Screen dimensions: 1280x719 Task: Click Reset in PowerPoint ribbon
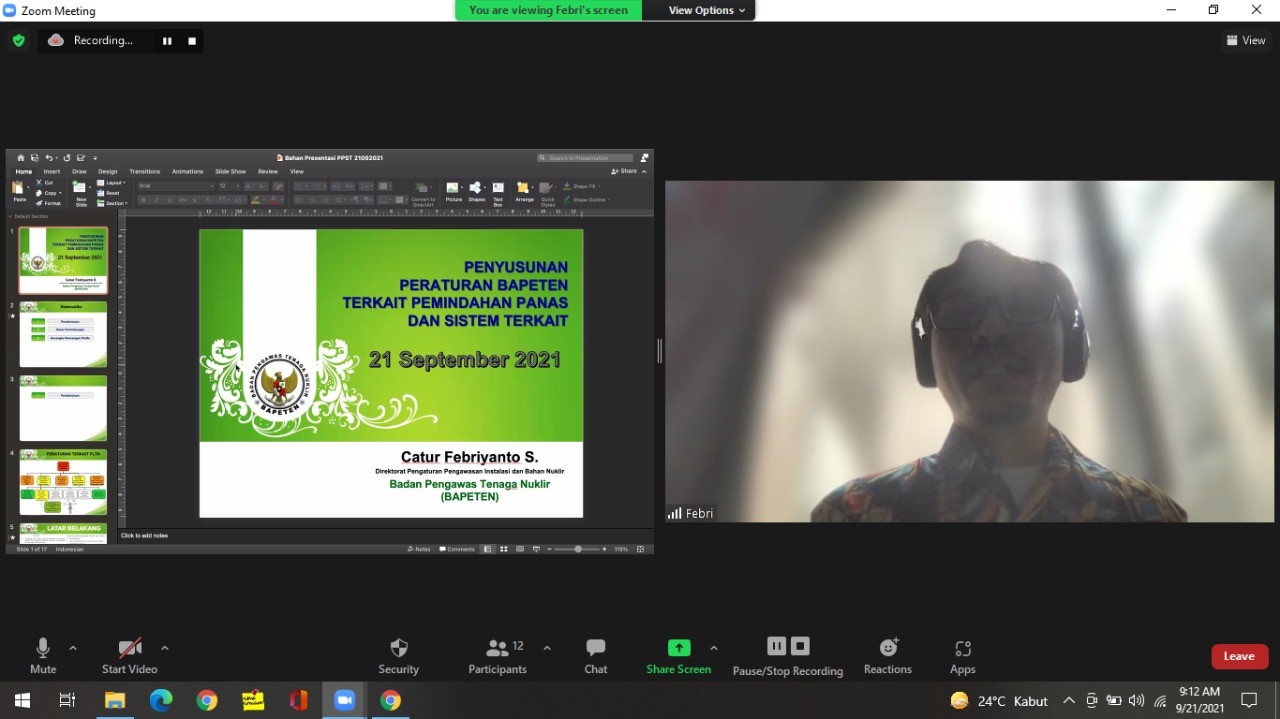108,193
